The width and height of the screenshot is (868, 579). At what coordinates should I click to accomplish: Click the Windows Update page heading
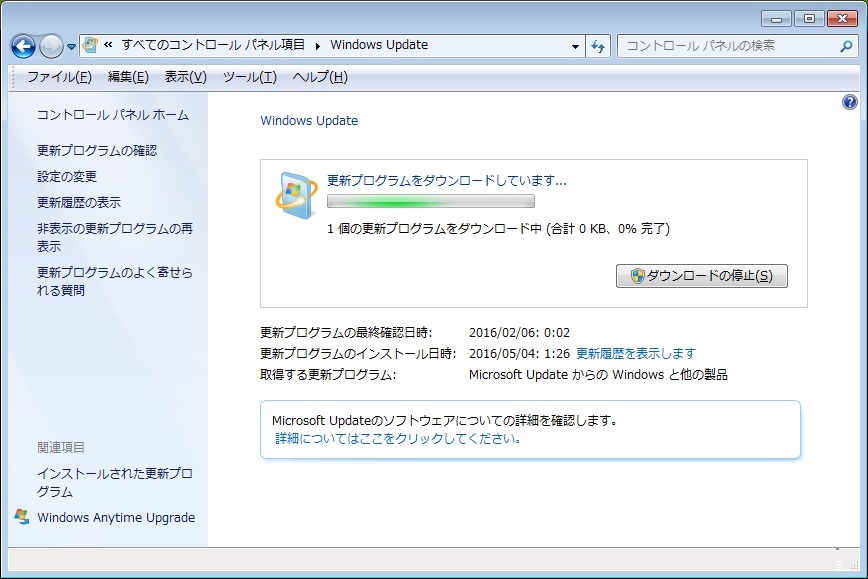tap(309, 121)
